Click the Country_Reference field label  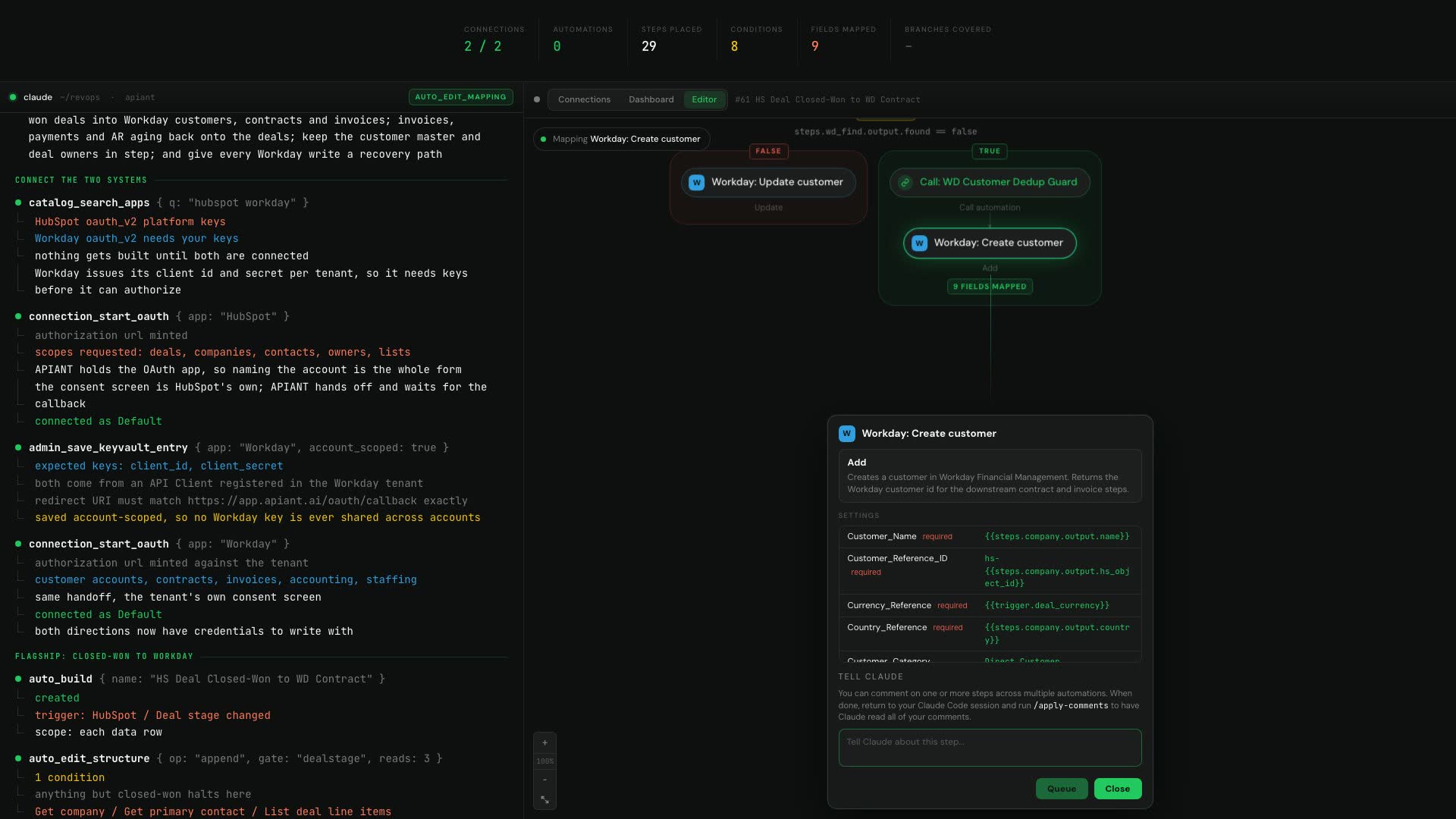click(x=886, y=628)
